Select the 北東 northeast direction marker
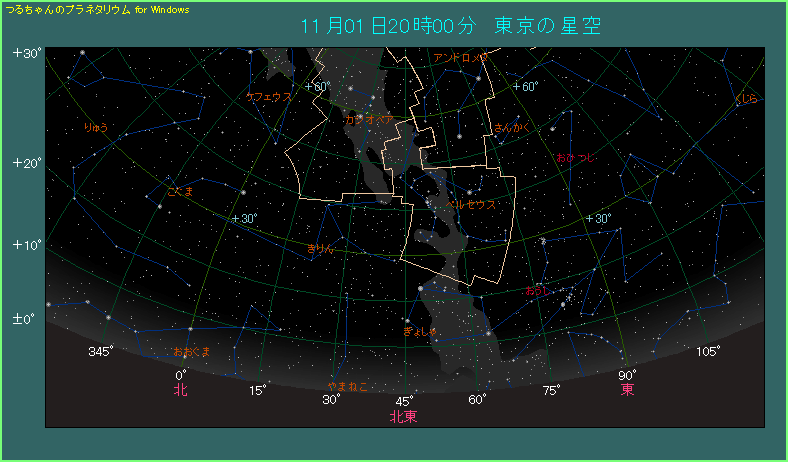Image resolution: width=788 pixels, height=462 pixels. tap(403, 415)
